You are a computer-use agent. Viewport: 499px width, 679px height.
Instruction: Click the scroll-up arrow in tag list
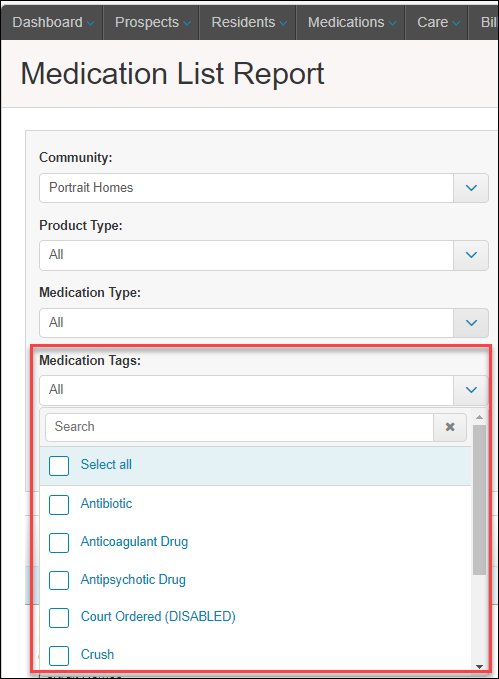click(x=479, y=417)
